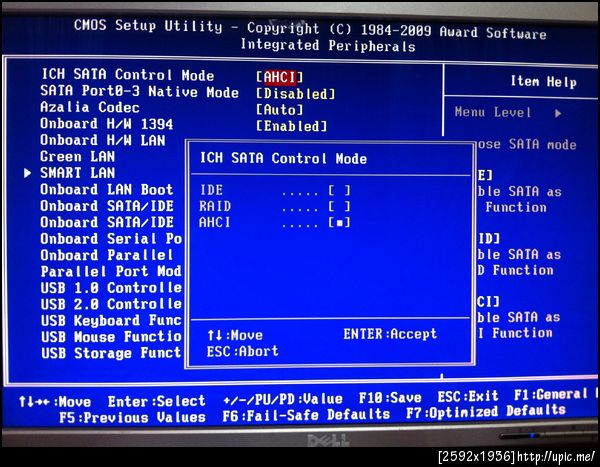Select the AHCI radio option
This screenshot has height=467, width=600.
click(274, 222)
